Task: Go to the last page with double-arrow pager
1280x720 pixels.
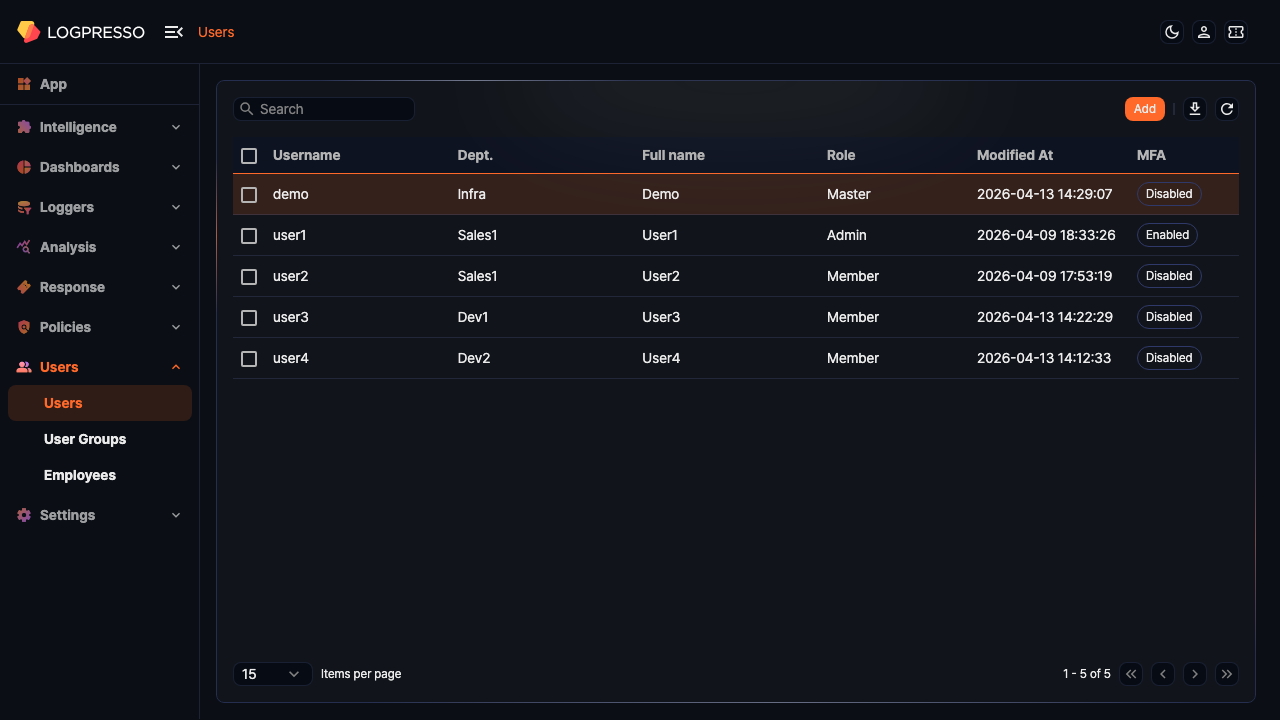Action: 1227,674
